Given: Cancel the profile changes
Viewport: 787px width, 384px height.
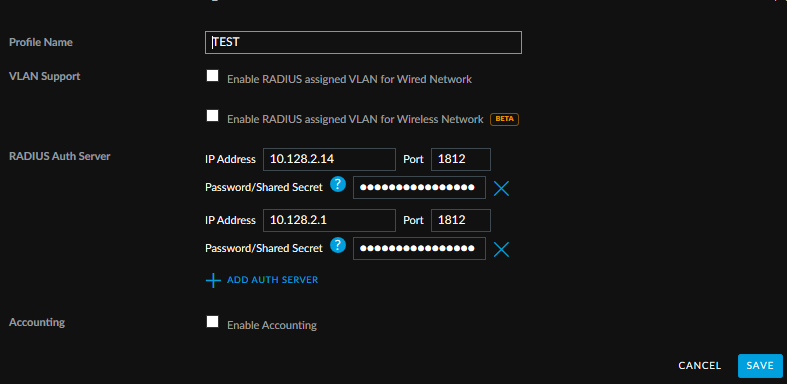Looking at the screenshot, I should click(x=699, y=366).
